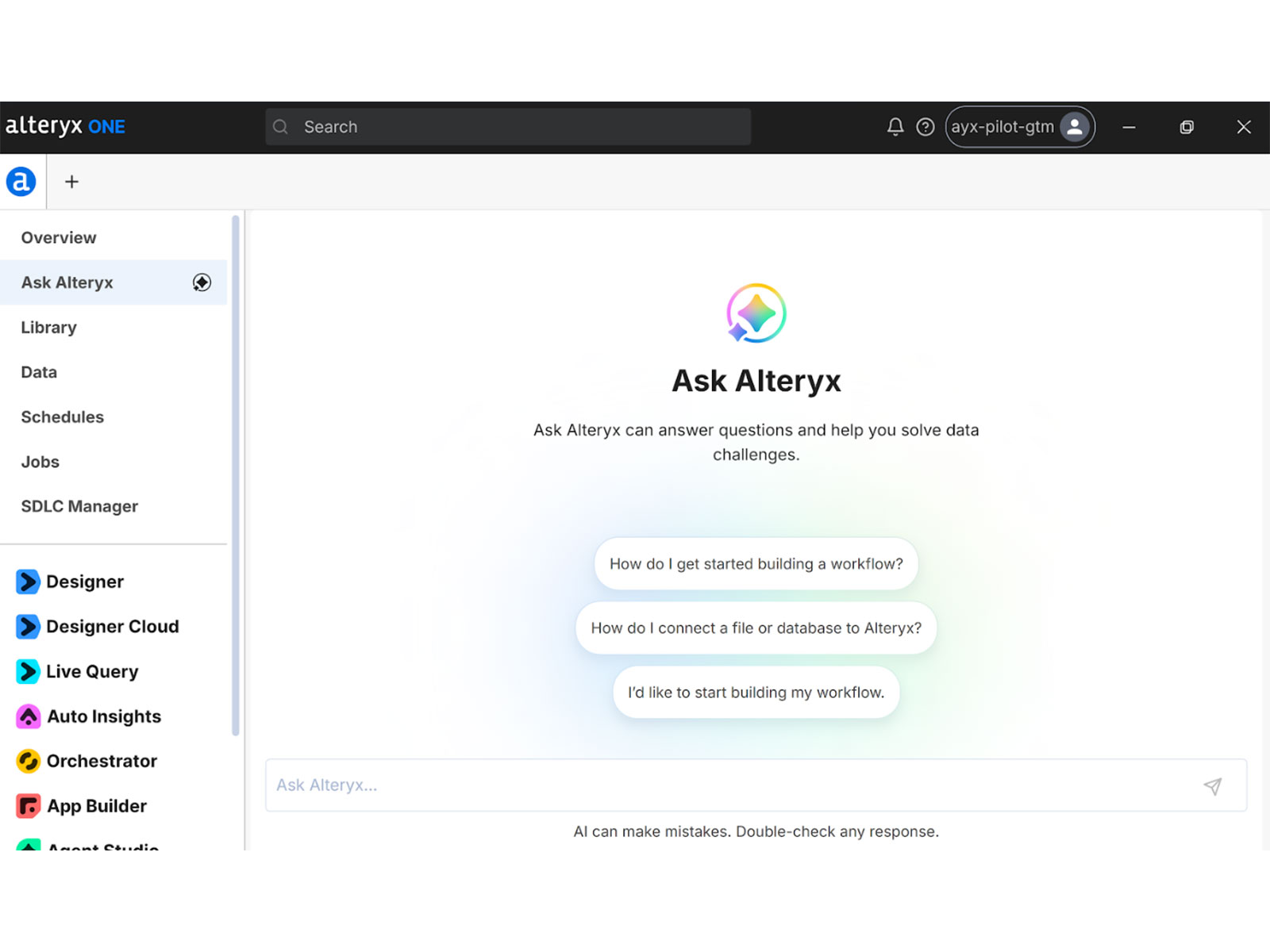
Task: Click the user avatar icon
Action: (1075, 127)
